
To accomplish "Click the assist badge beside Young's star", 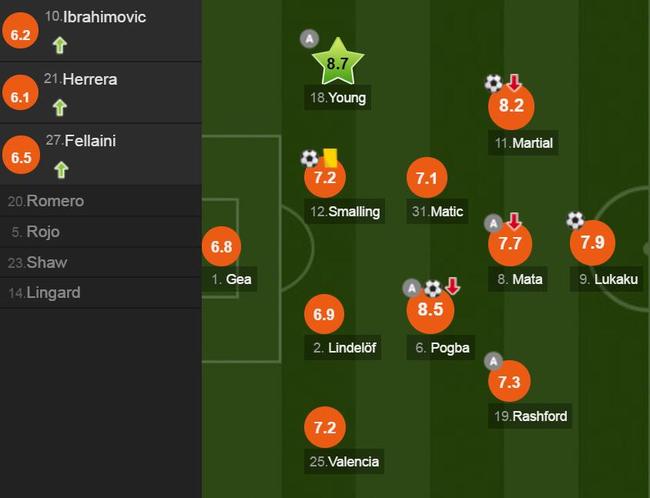I will 309,39.
